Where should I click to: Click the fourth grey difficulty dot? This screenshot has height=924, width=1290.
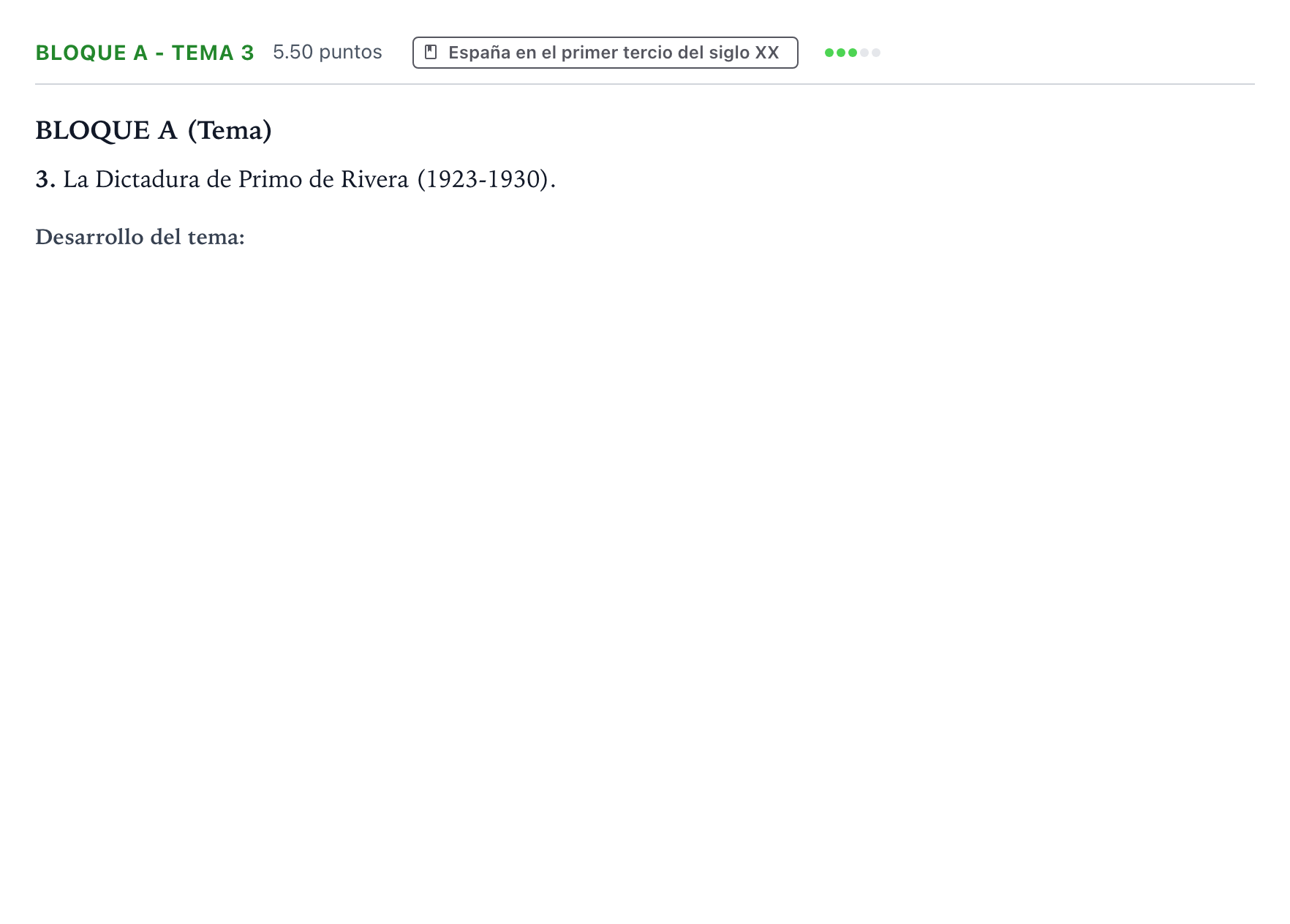pyautogui.click(x=864, y=53)
